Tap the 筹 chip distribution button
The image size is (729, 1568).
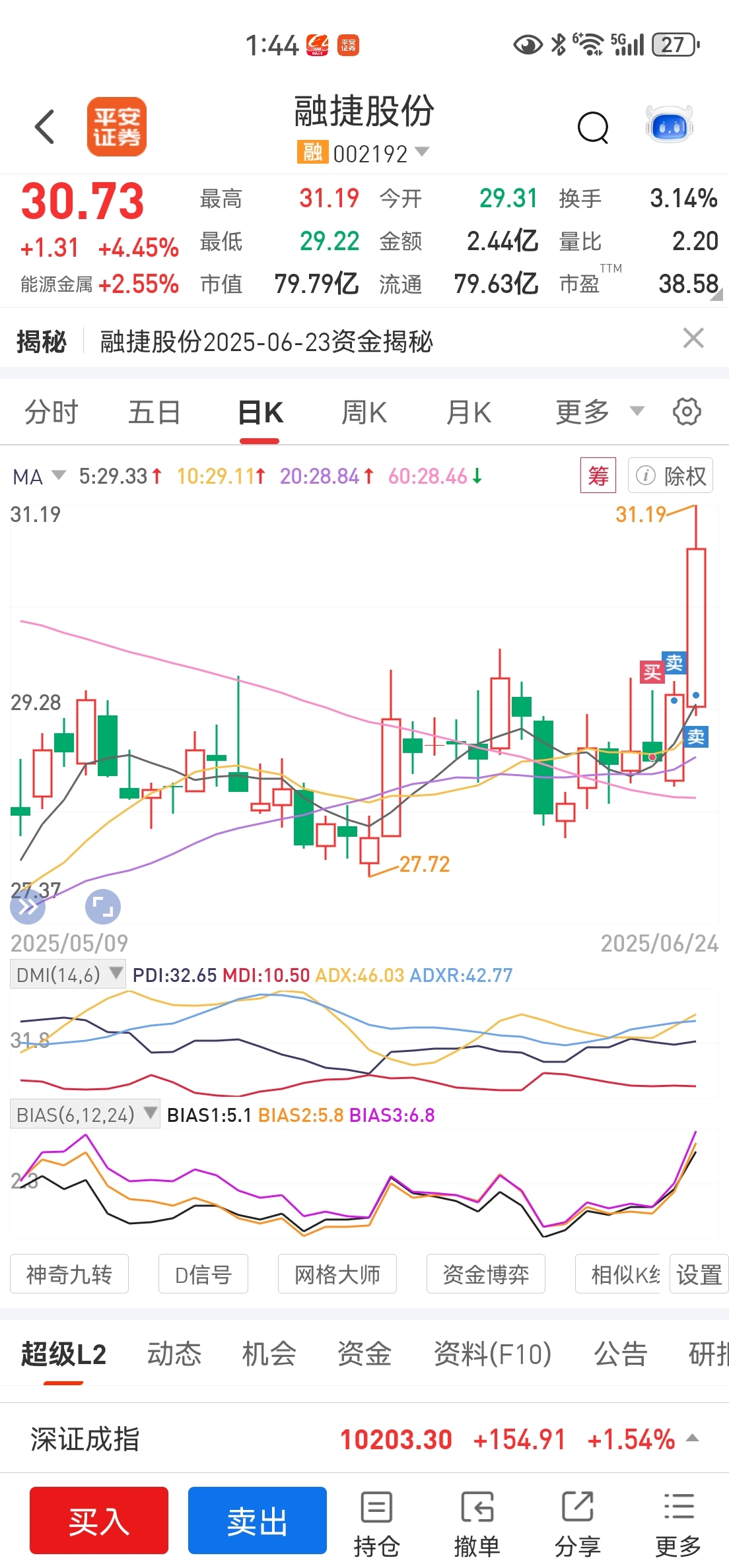point(598,475)
